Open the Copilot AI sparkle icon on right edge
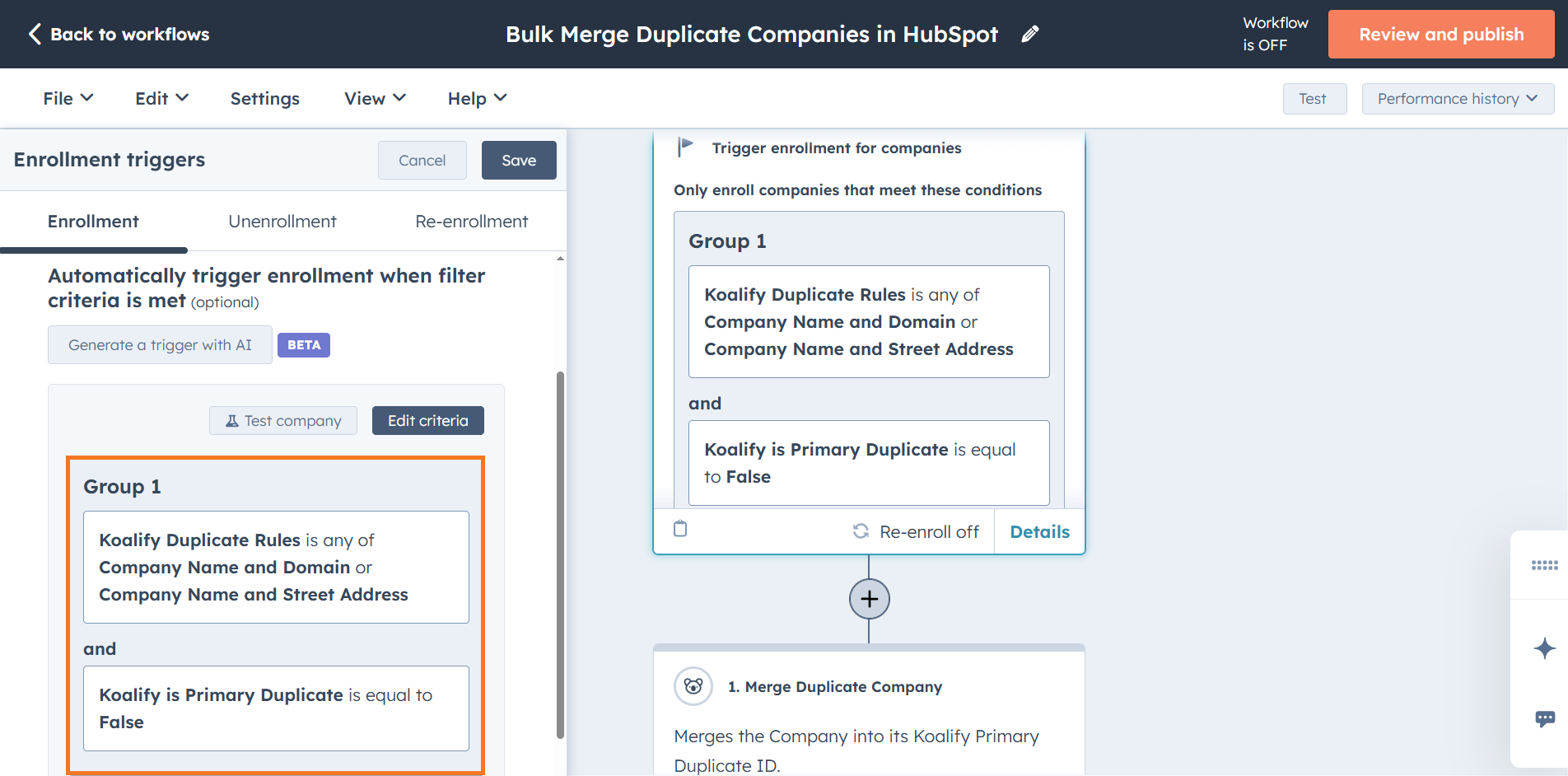 (1544, 649)
